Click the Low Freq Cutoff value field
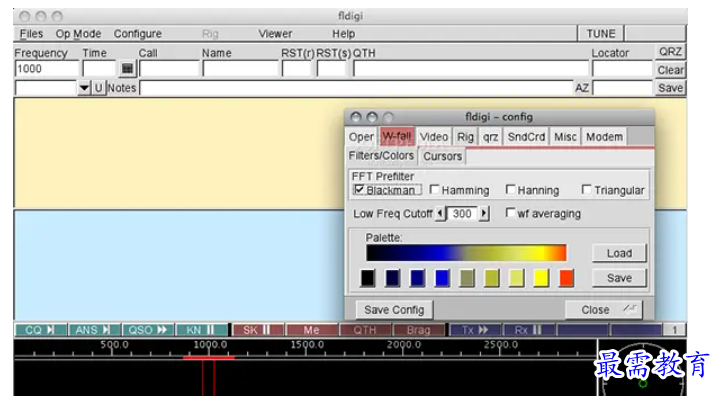This screenshot has height=396, width=718. click(462, 213)
